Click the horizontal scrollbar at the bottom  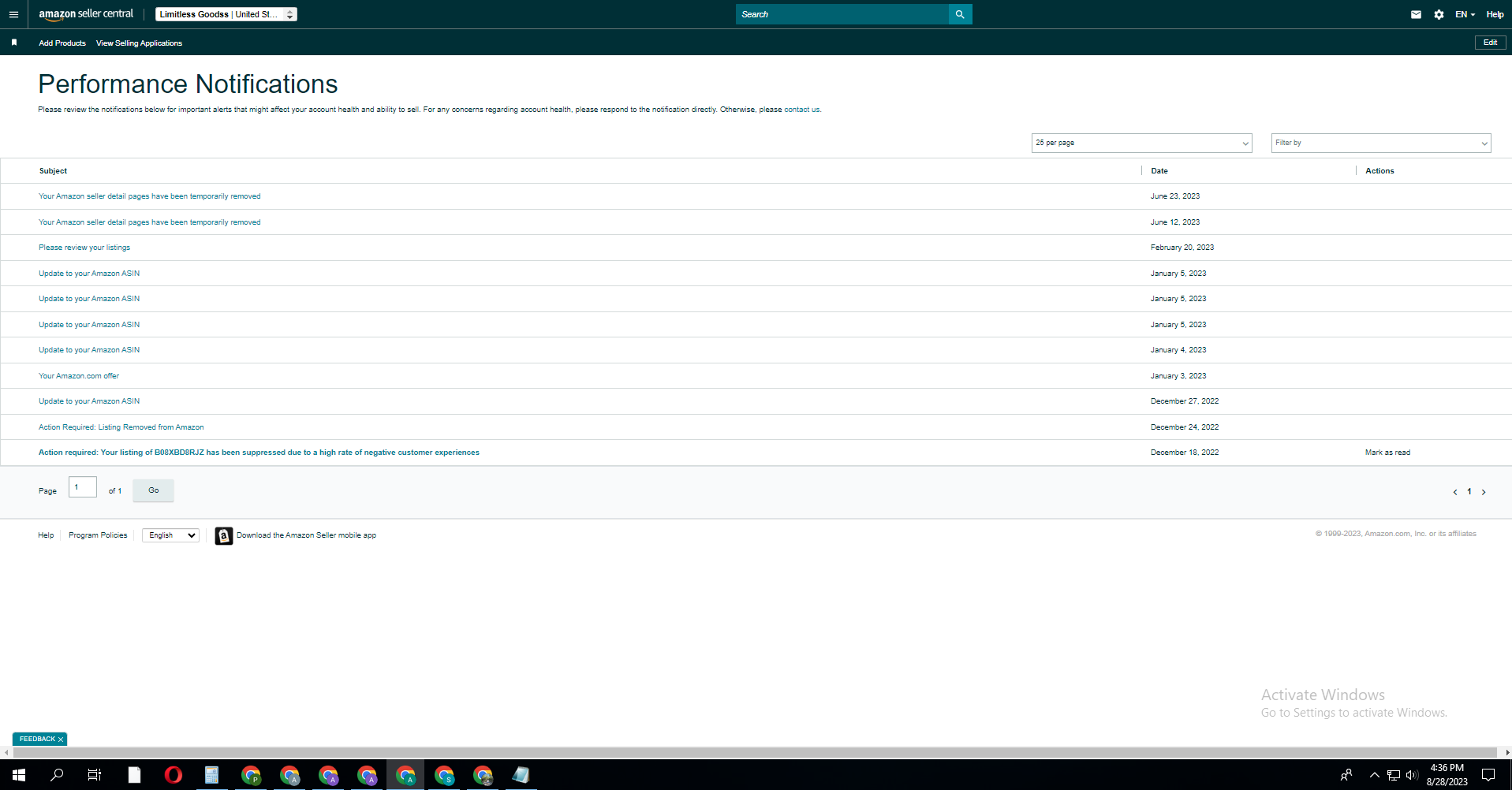click(x=756, y=752)
